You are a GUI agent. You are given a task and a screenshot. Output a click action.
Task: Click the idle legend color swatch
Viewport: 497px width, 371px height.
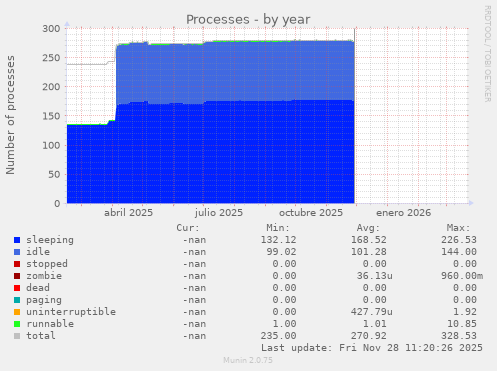17,252
